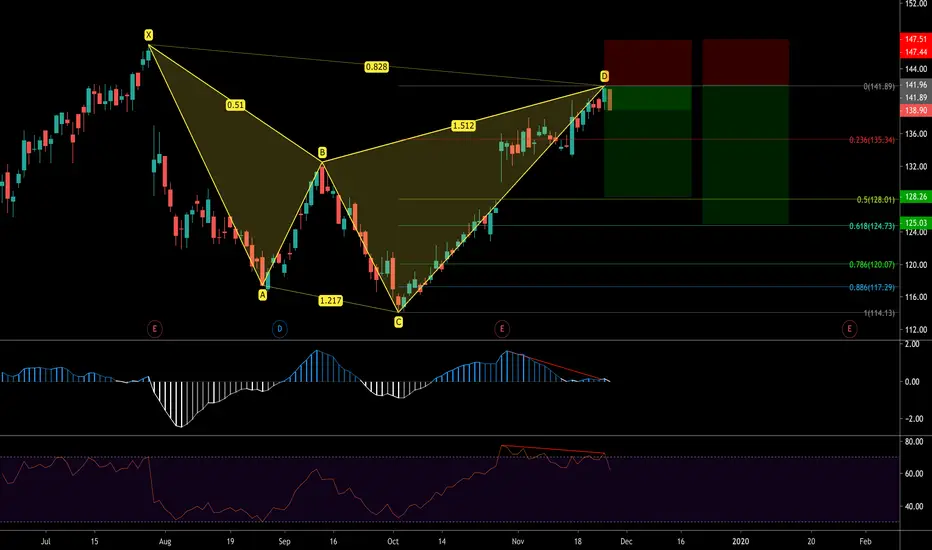The height and width of the screenshot is (550, 932).
Task: Select the earnings E marker in early August
Action: click(x=155, y=328)
